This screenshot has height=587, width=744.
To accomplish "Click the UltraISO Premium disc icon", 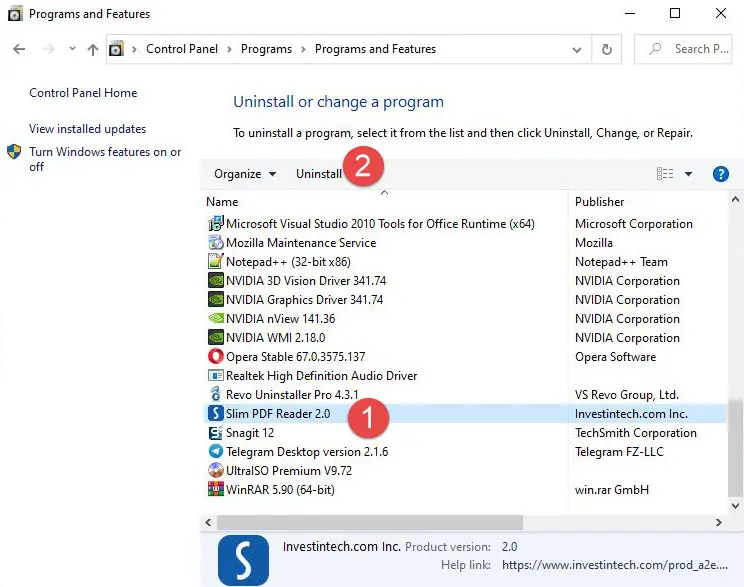I will tap(216, 470).
